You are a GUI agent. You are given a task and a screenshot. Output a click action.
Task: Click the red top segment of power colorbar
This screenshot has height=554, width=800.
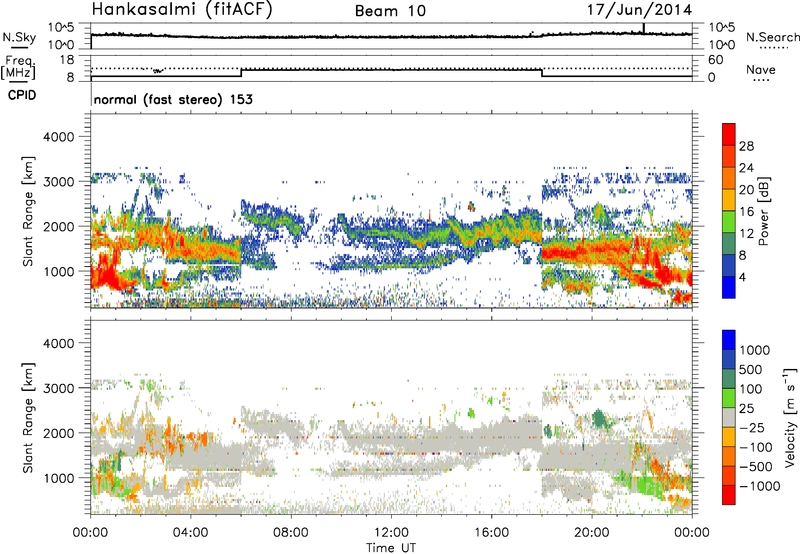[x=729, y=134]
